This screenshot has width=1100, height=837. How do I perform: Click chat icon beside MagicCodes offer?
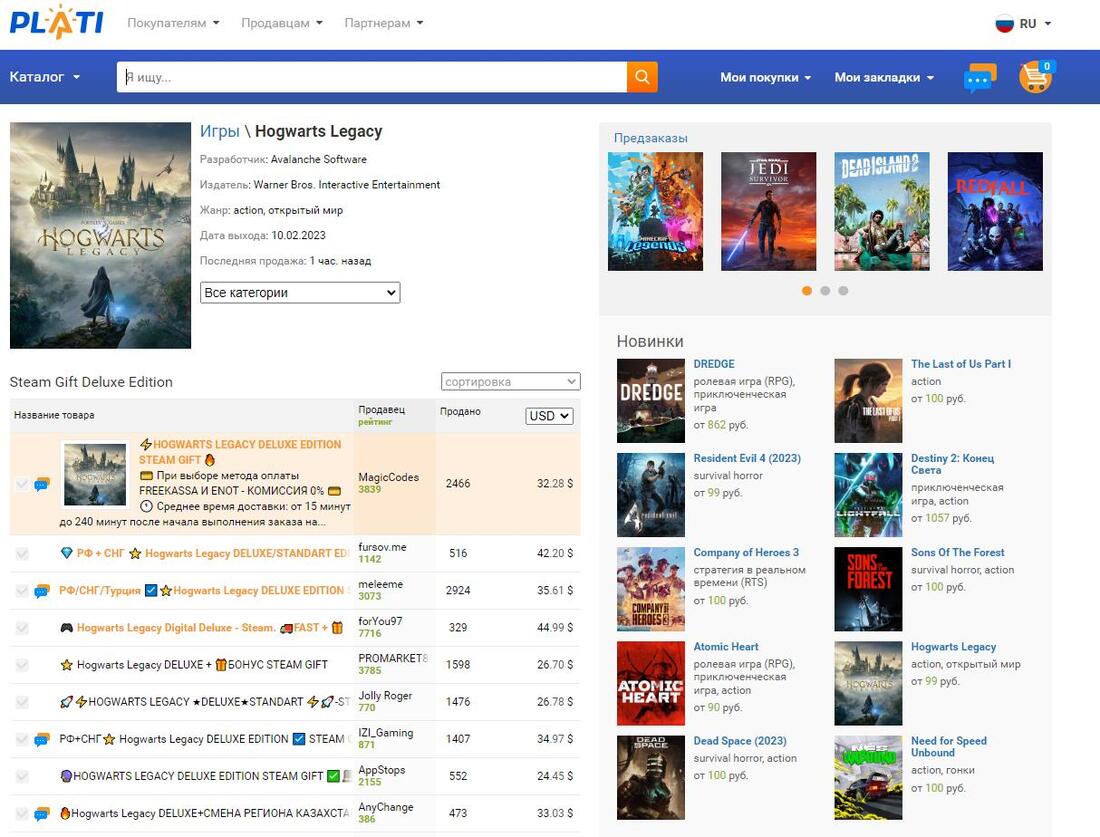(42, 484)
